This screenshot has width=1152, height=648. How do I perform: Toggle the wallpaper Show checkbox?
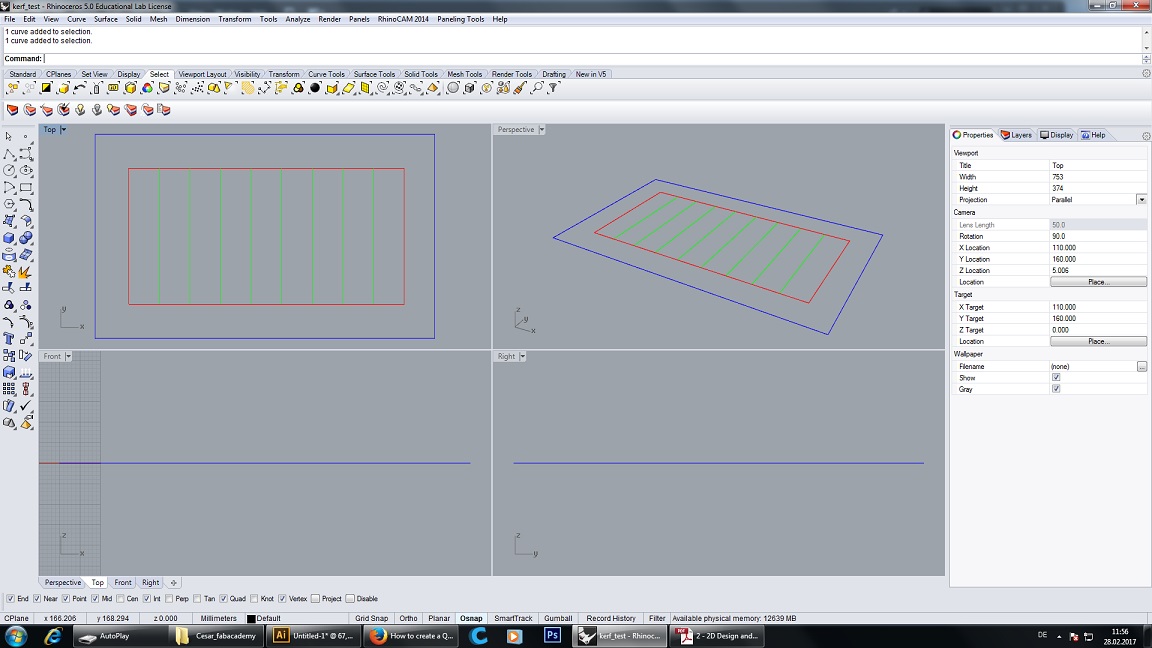pos(1056,378)
